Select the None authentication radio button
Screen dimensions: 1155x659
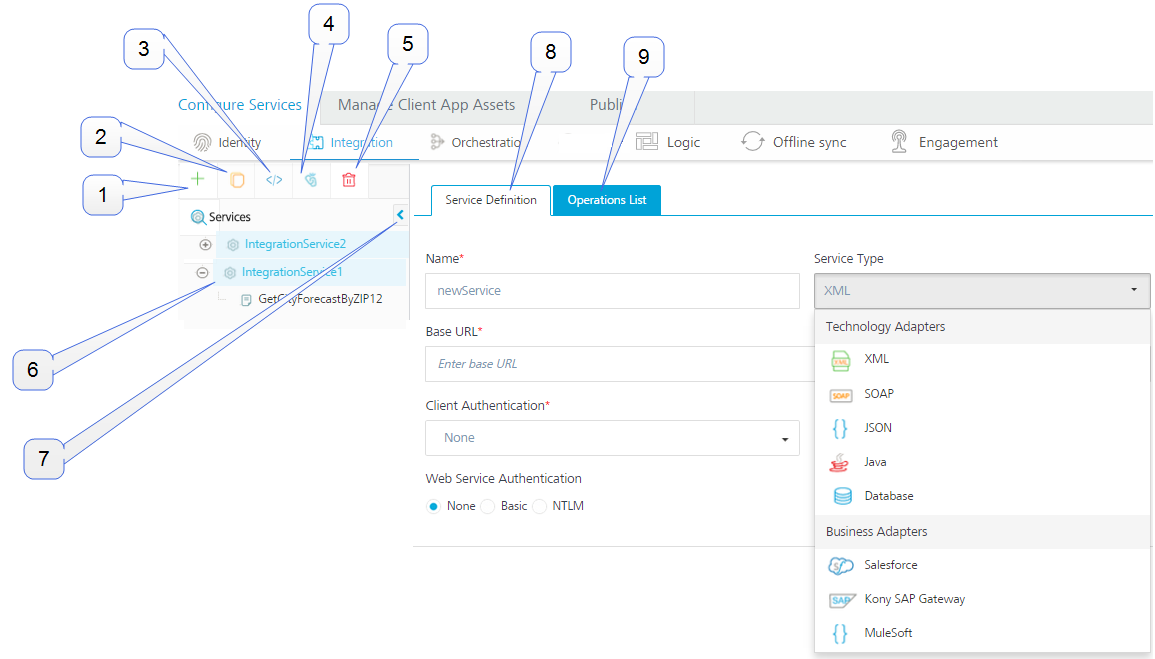coord(434,506)
